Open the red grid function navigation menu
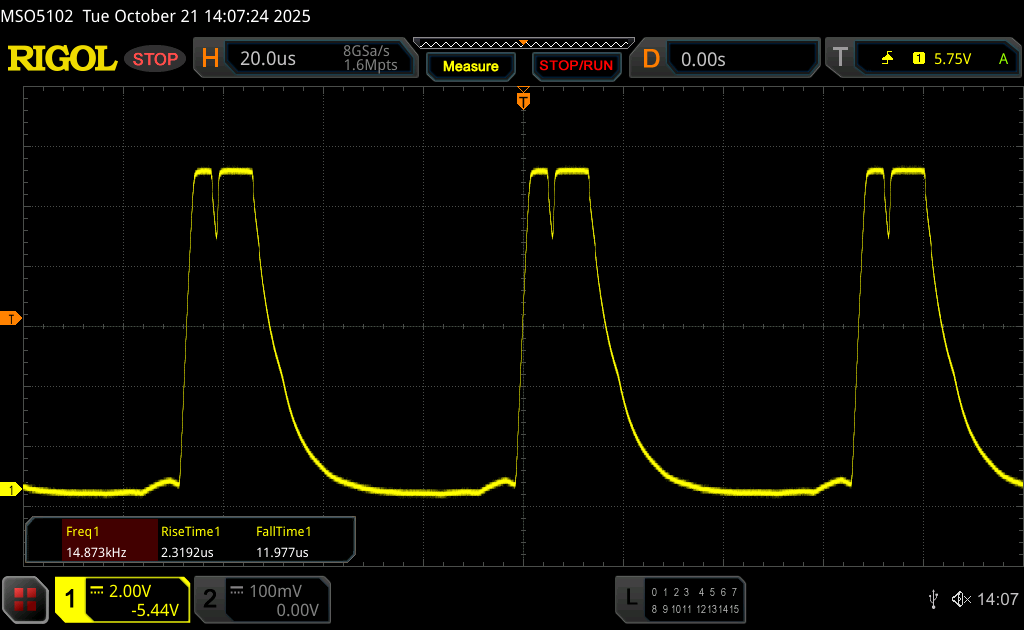 click(x=25, y=598)
